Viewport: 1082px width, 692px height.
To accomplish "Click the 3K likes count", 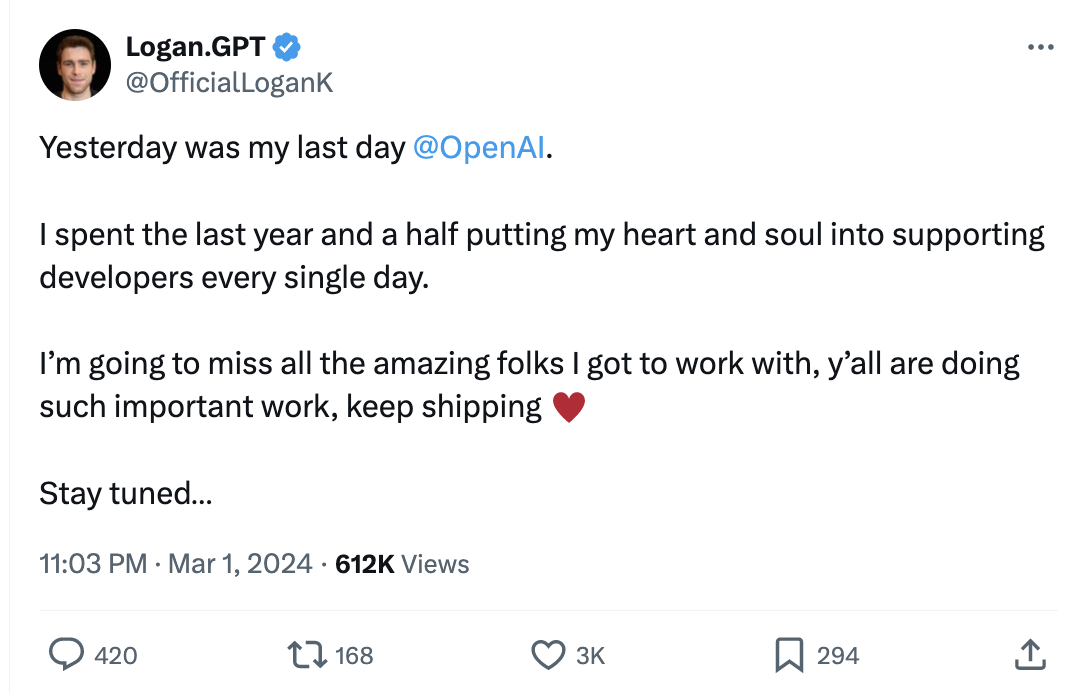I will click(x=591, y=656).
